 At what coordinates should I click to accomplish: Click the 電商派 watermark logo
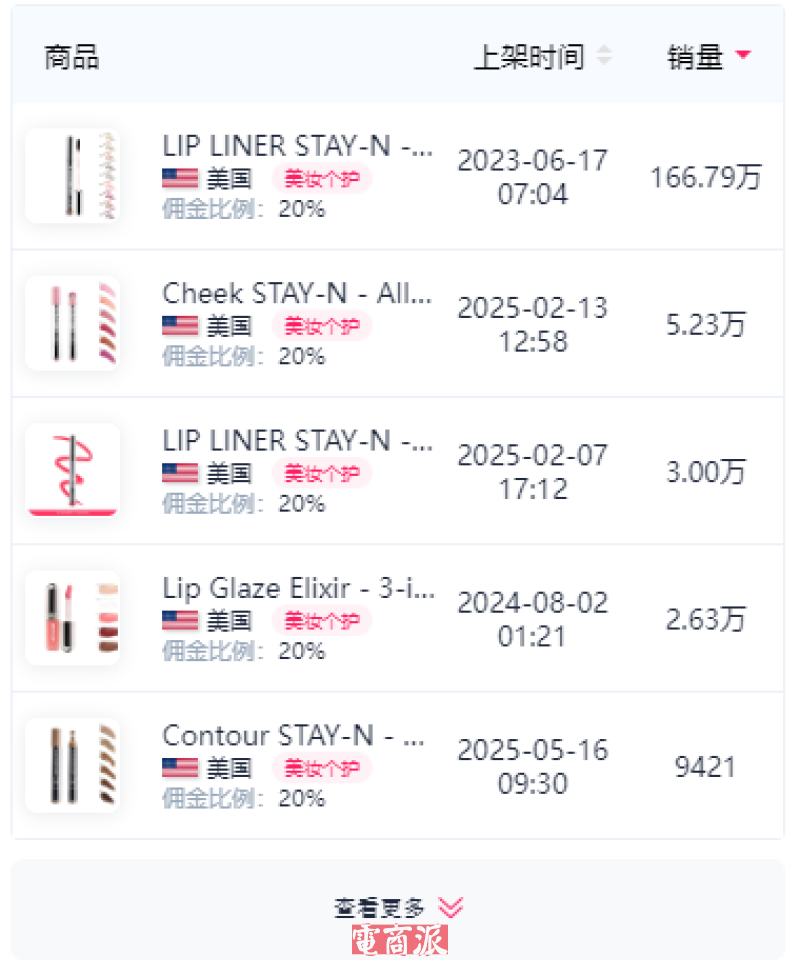tap(400, 940)
